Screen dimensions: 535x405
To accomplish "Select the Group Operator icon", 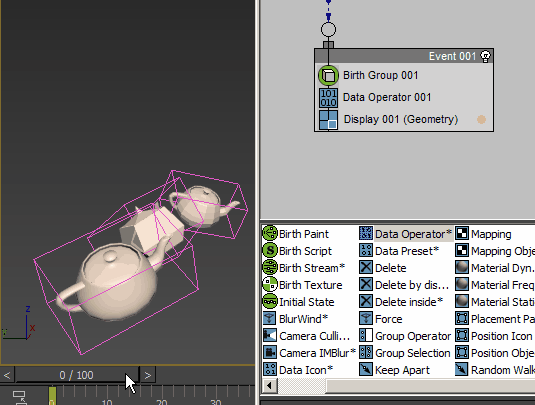I will (x=366, y=336).
